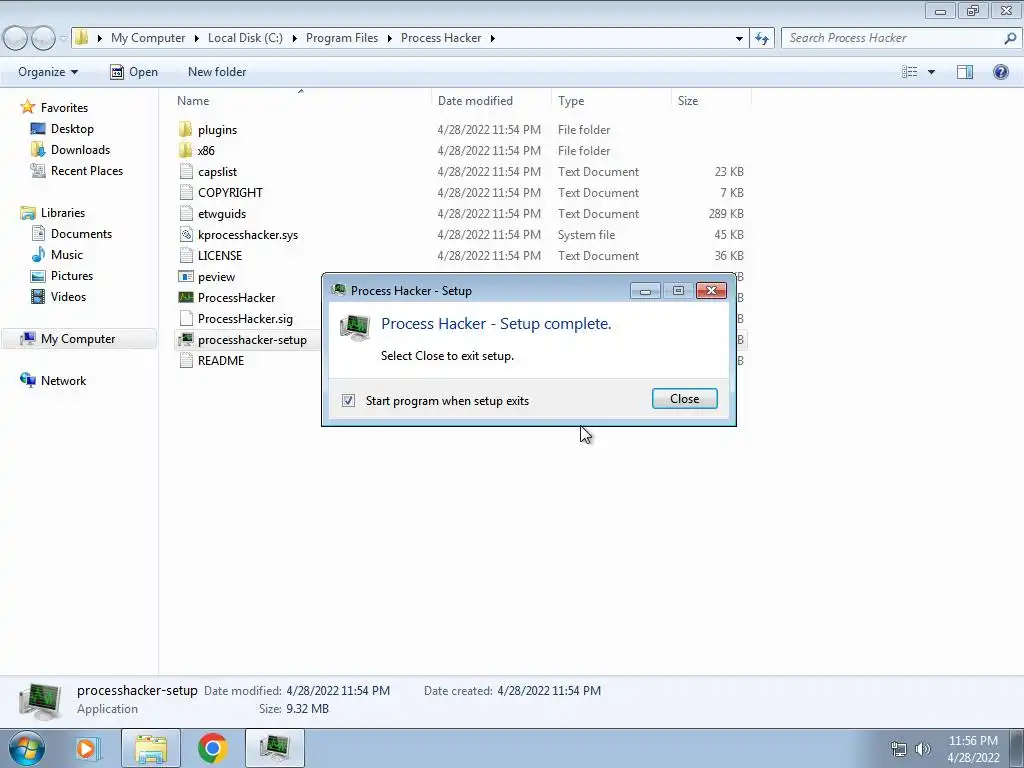Click Windows Explorer taskbar icon

(151, 748)
